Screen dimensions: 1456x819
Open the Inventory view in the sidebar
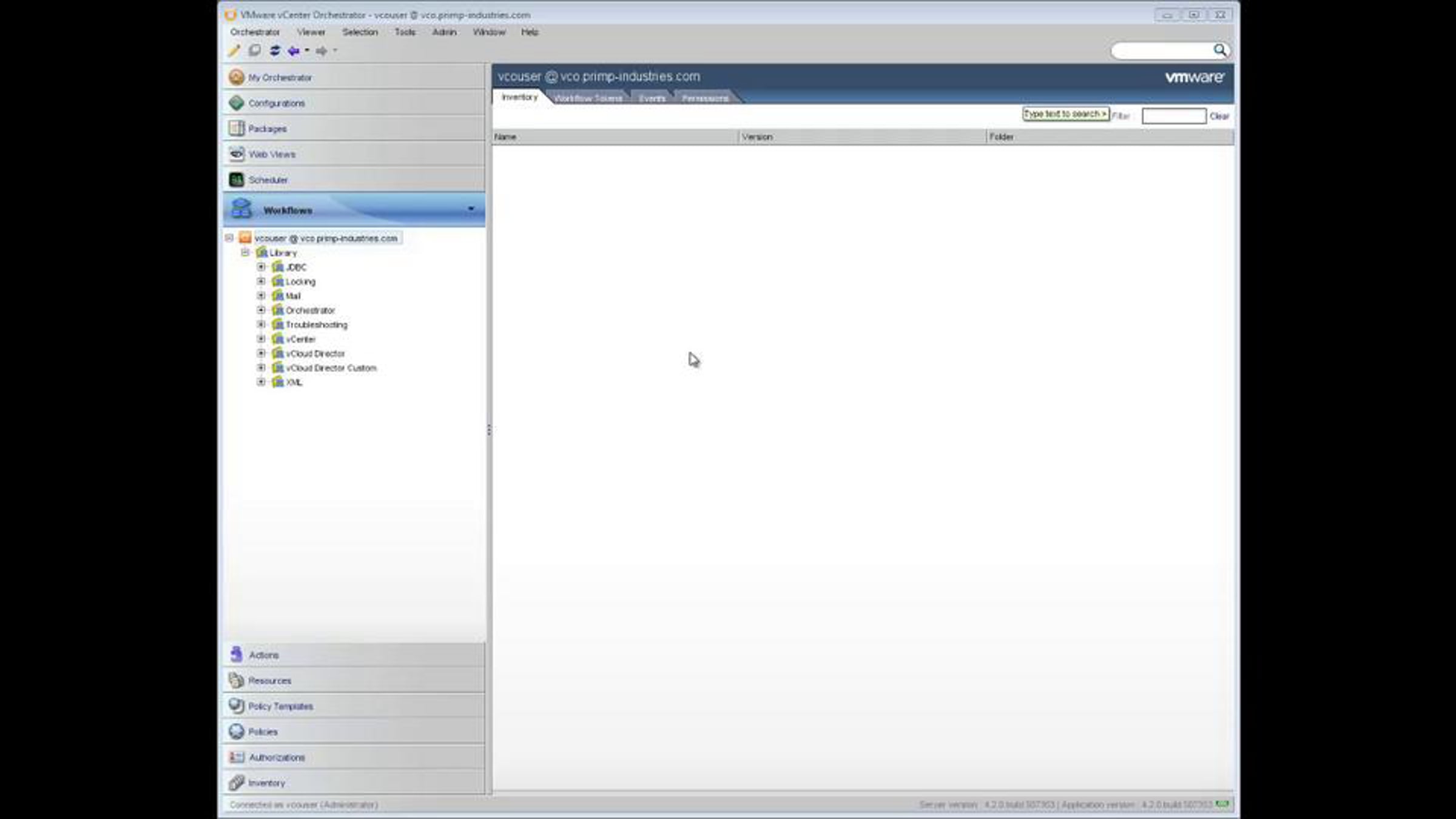[x=354, y=783]
